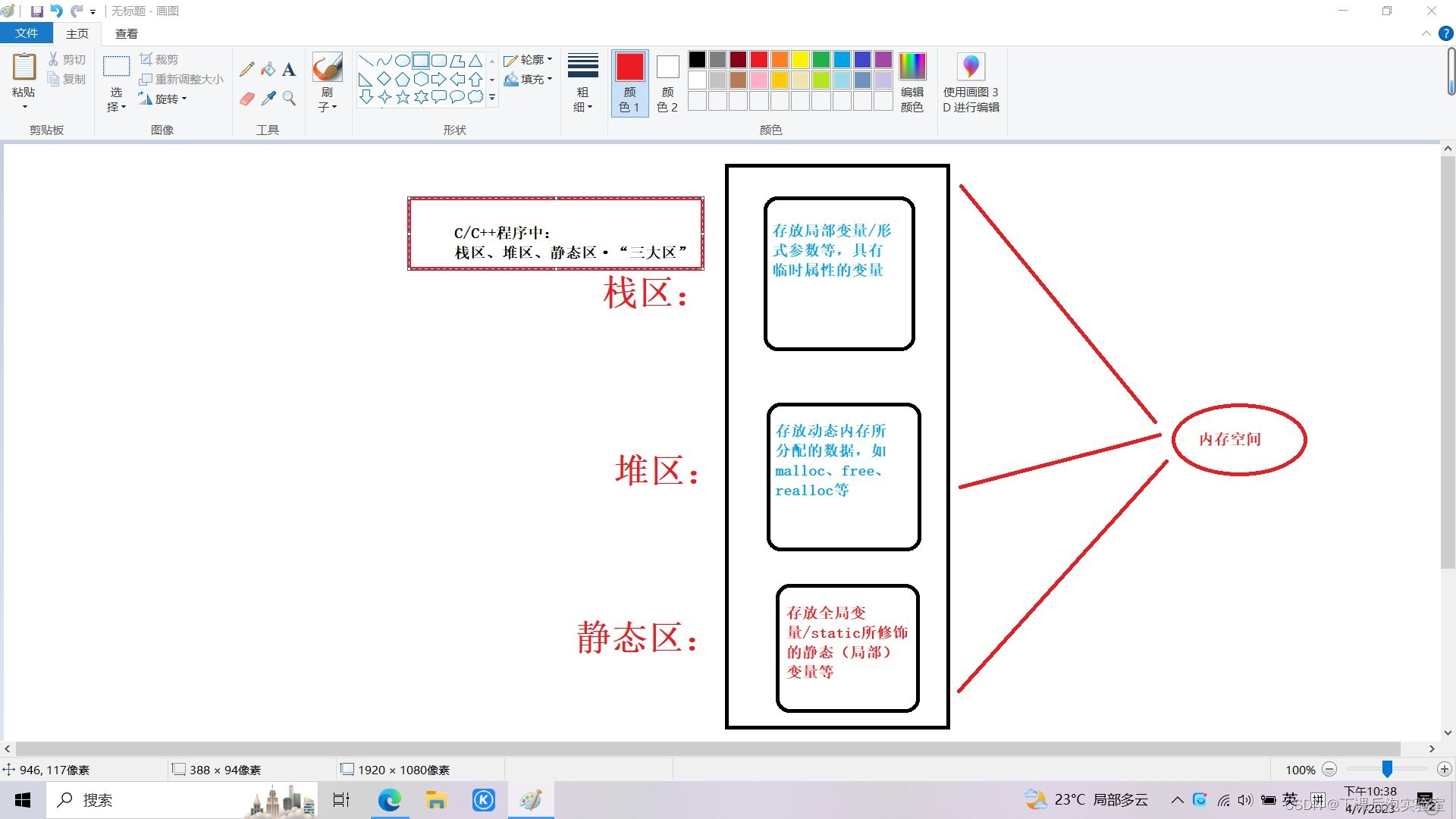Click the Save icon in the title bar
This screenshot has height=819, width=1456.
(36, 11)
